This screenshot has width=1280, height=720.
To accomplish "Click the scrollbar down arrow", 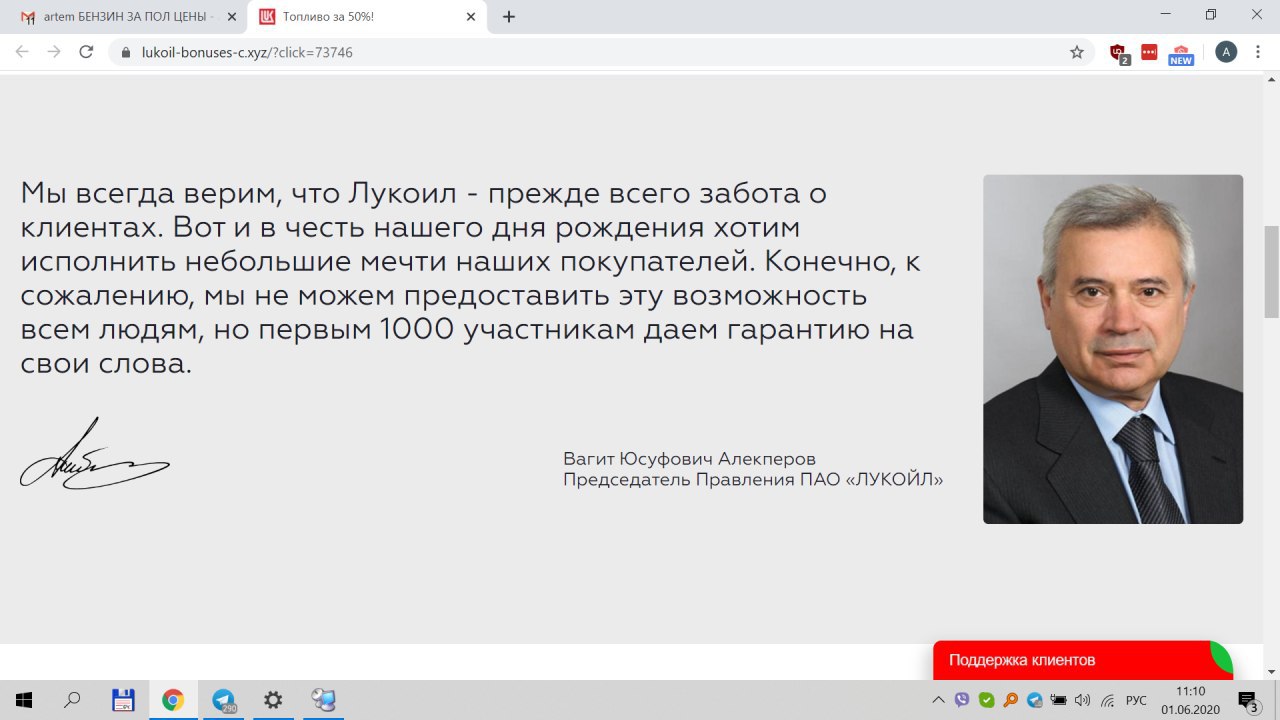I will (x=1271, y=671).
